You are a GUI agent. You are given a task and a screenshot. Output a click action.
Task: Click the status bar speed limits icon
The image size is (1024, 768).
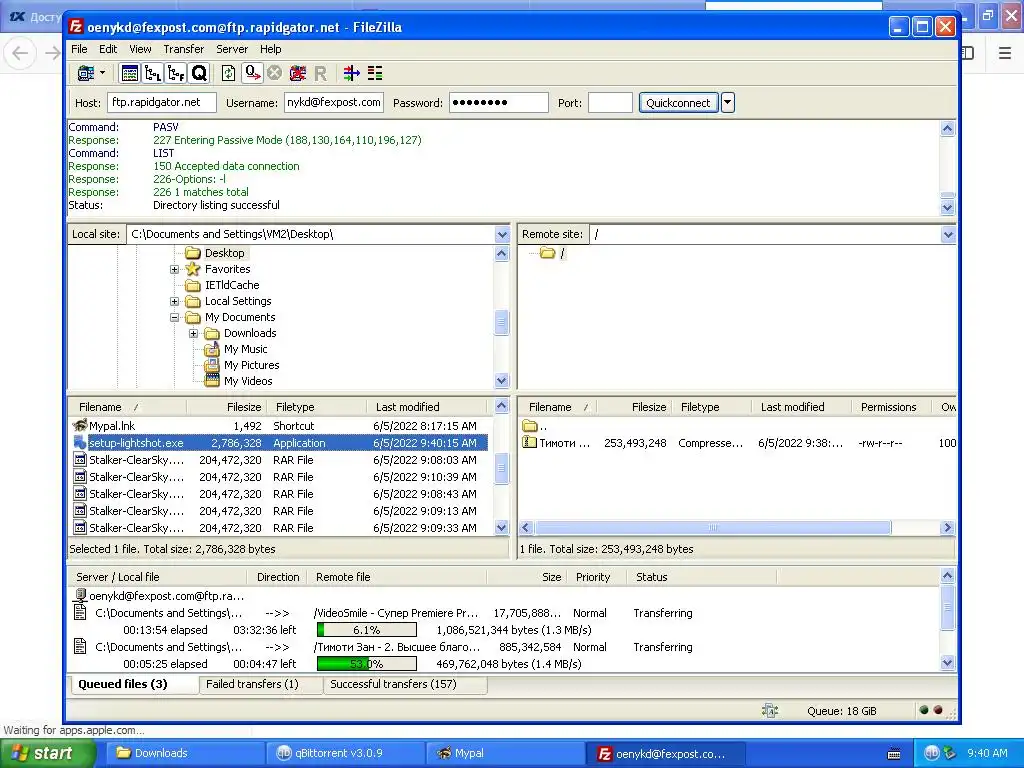tap(770, 711)
